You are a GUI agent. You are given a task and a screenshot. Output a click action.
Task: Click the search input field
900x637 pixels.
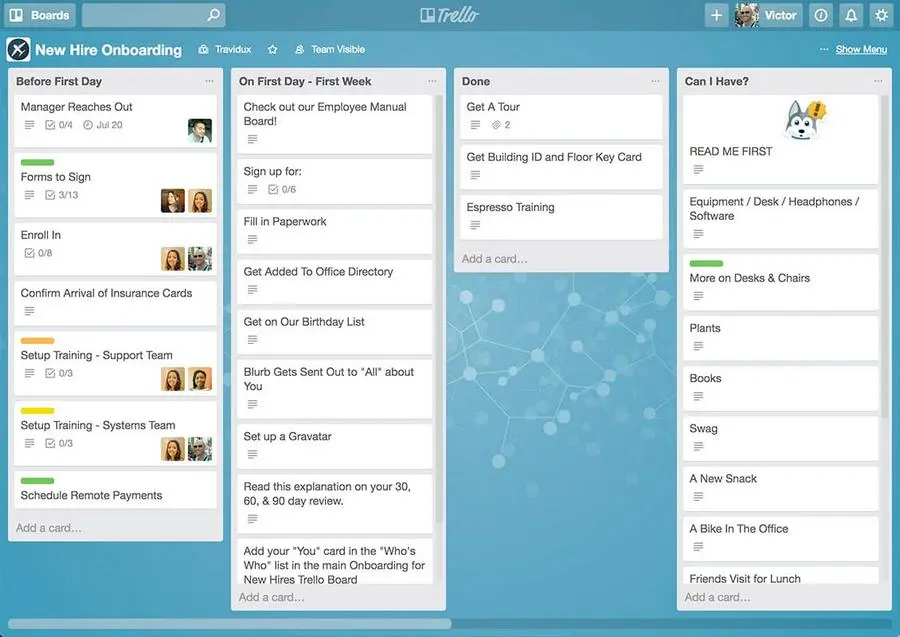[x=150, y=15]
